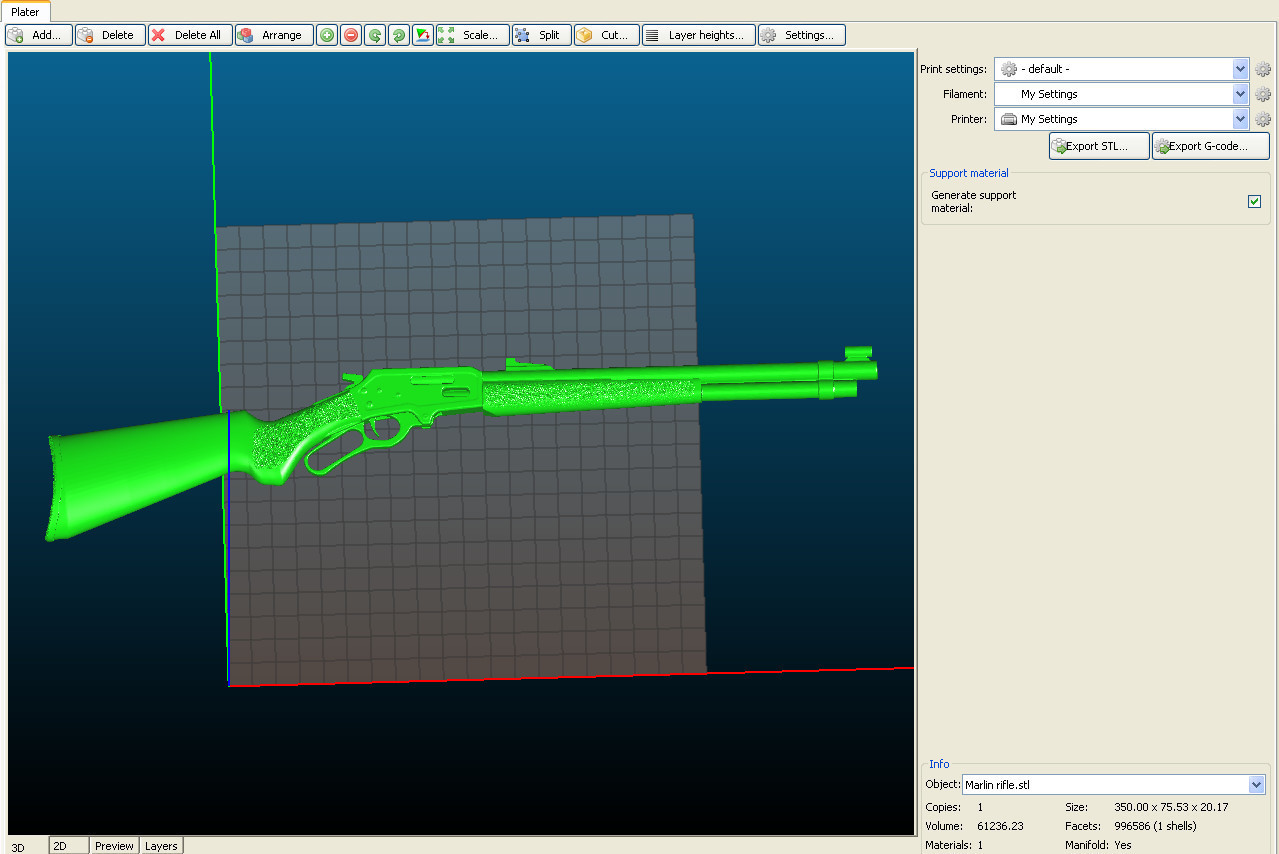Image resolution: width=1279 pixels, height=854 pixels.
Task: Open the Cut... tool
Action: coord(606,35)
